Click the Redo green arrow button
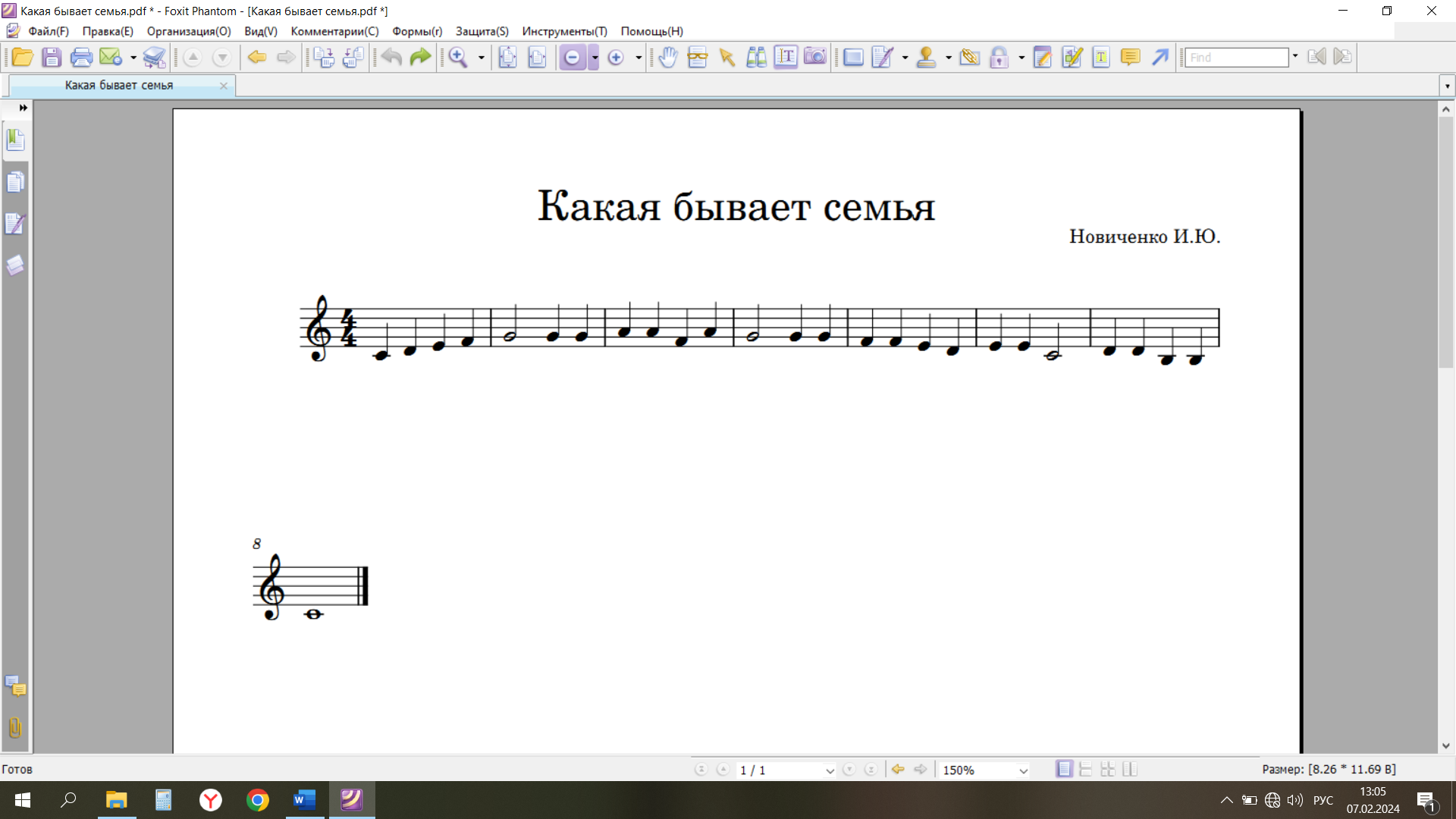The image size is (1456, 819). click(420, 58)
